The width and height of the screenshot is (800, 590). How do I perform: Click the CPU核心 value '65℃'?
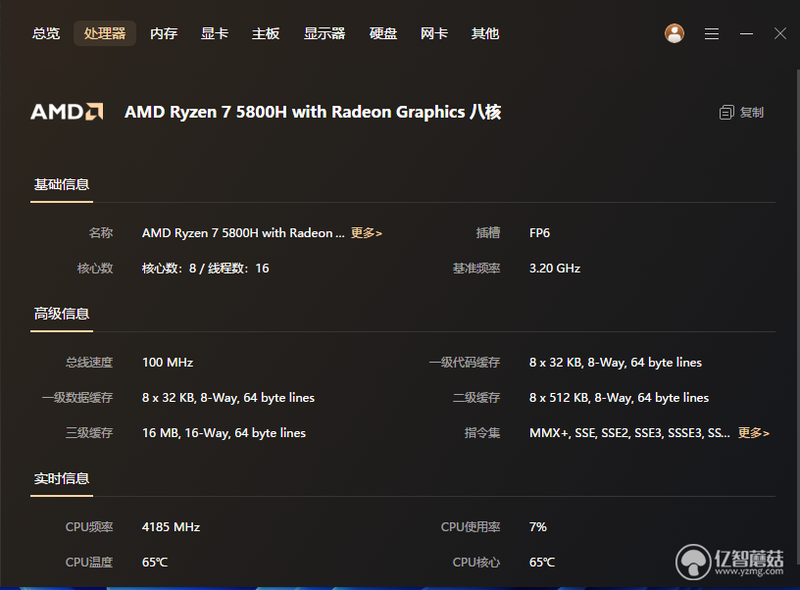[x=542, y=562]
